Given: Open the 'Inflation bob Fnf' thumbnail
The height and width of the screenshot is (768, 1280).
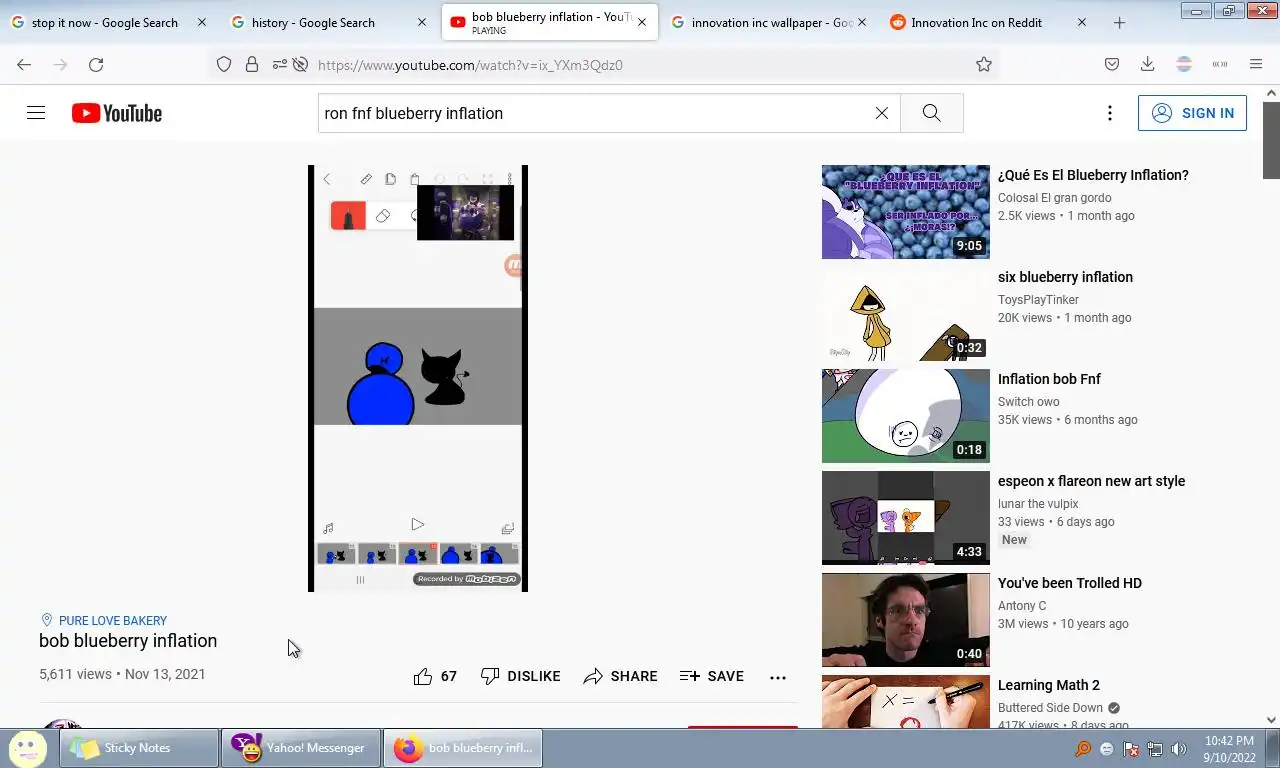Looking at the screenshot, I should 906,416.
